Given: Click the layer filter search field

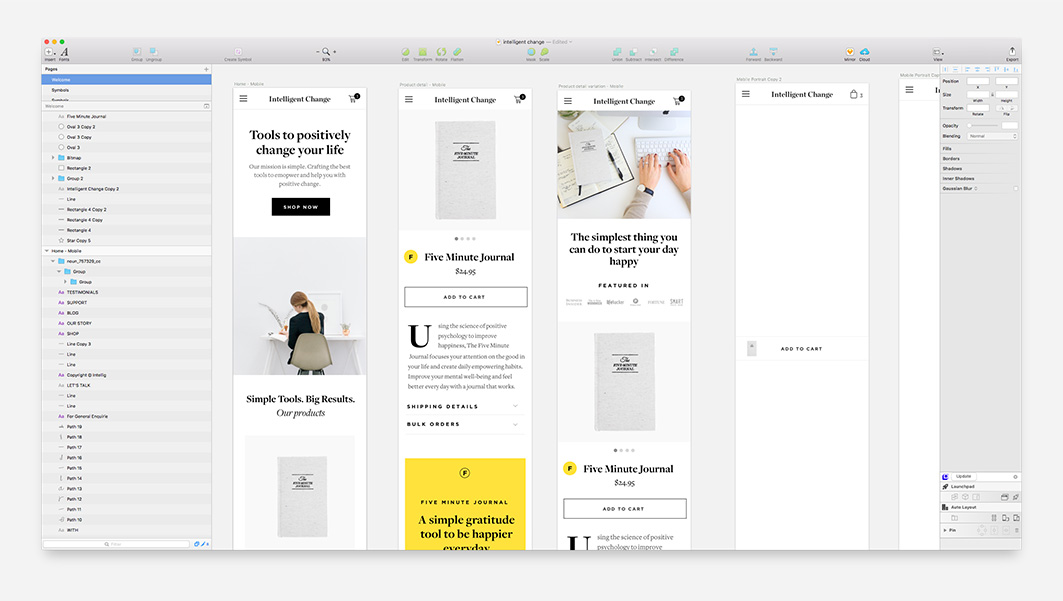Looking at the screenshot, I should (117, 544).
